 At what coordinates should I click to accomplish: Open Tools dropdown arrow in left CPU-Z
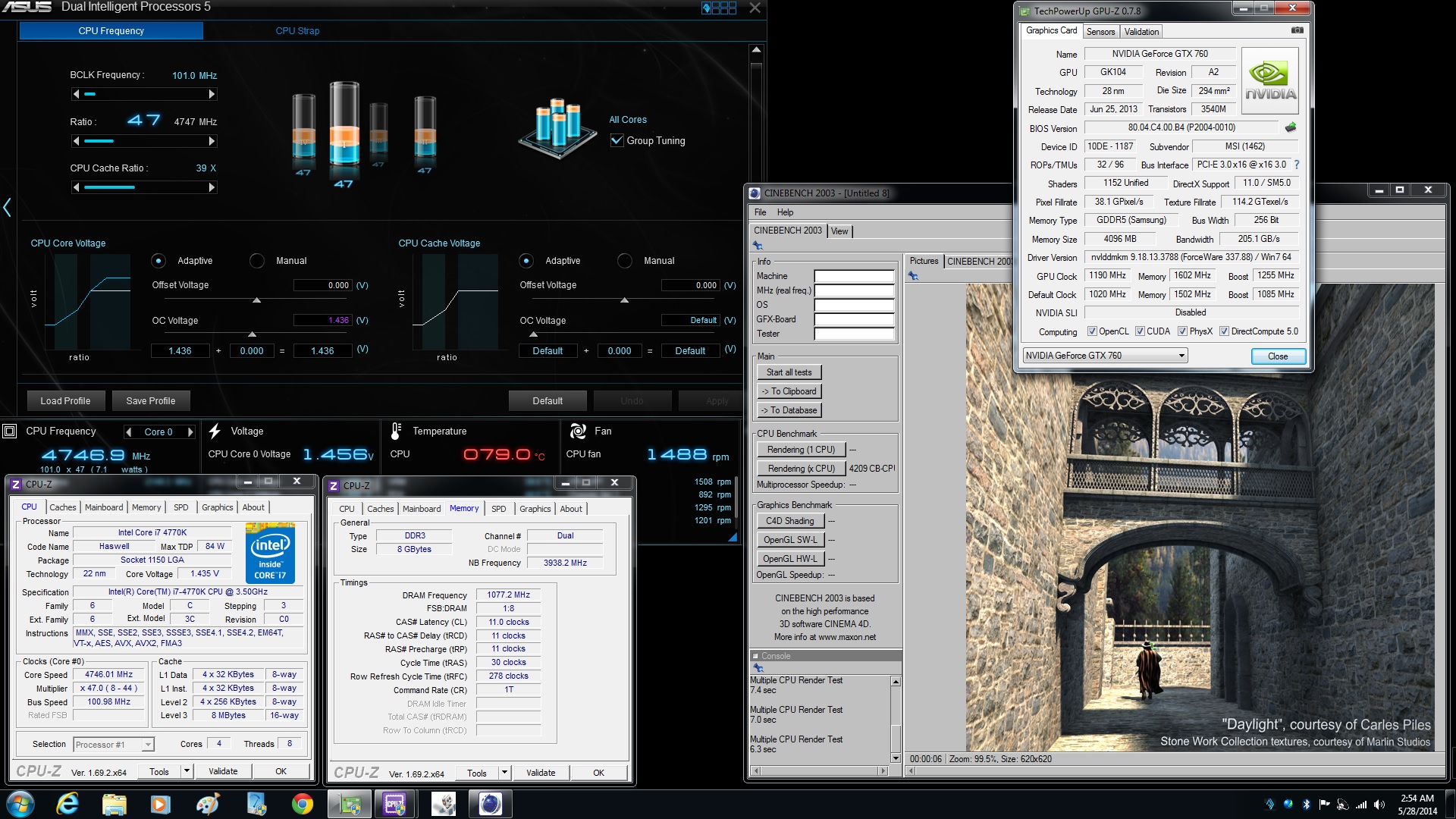(x=187, y=771)
